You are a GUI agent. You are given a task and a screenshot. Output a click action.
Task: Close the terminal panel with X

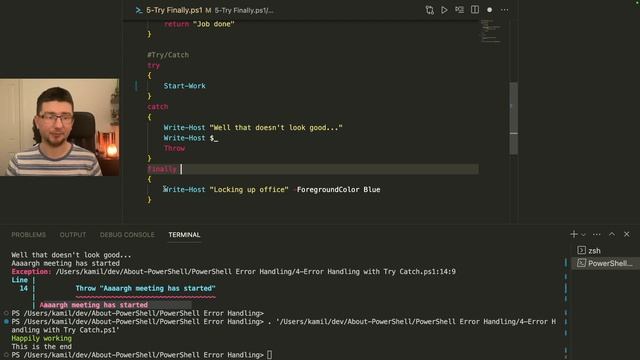pos(627,234)
